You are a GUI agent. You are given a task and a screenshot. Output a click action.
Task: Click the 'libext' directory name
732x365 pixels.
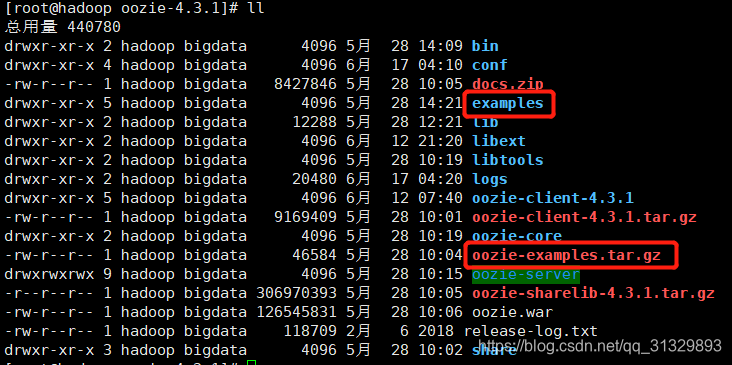coord(499,141)
